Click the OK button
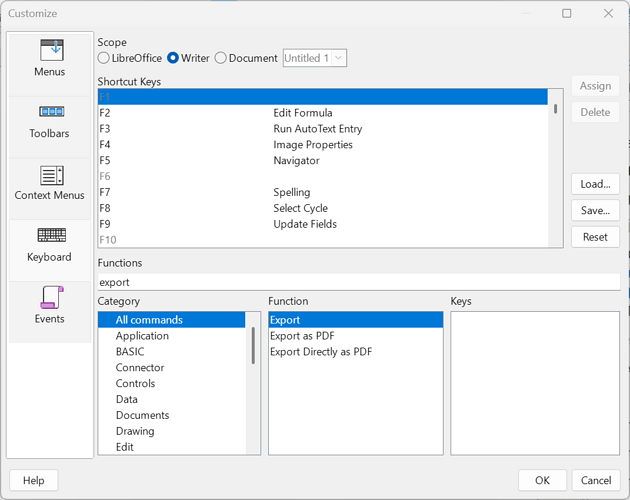This screenshot has width=630, height=500. point(542,480)
